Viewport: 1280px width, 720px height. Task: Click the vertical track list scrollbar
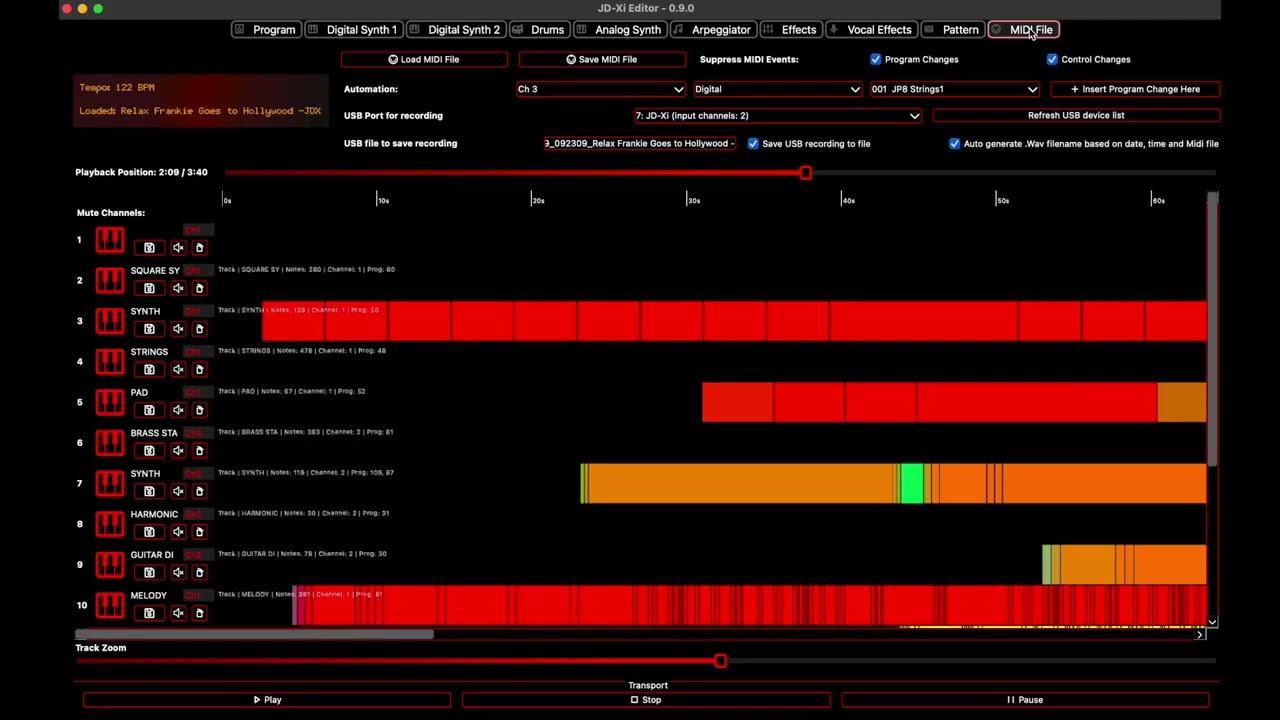[1212, 330]
